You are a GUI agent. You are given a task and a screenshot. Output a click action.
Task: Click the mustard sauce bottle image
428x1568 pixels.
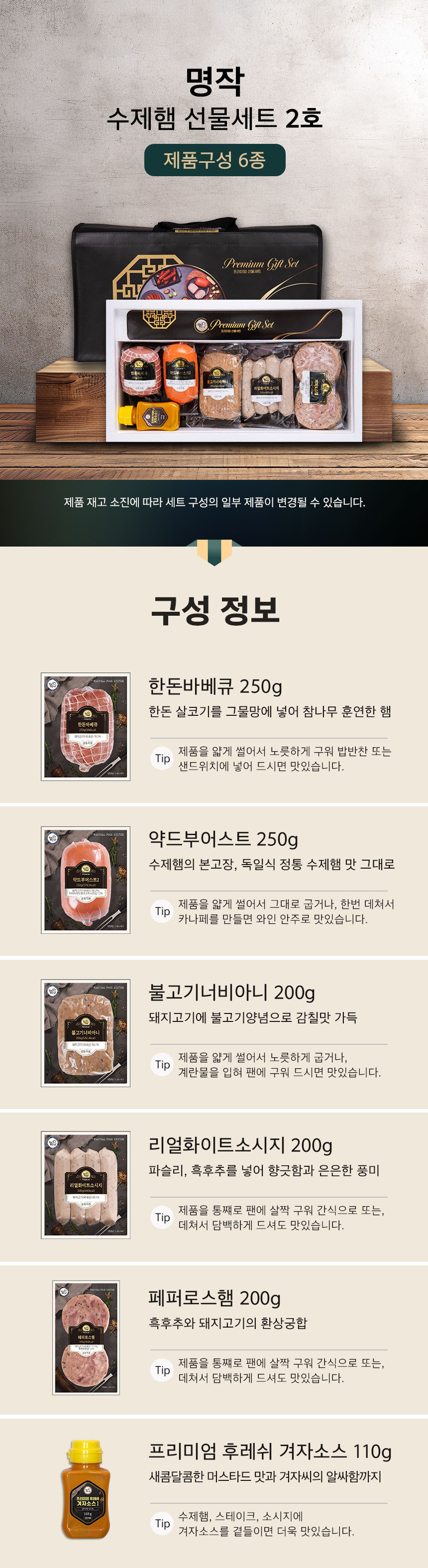[86, 1489]
